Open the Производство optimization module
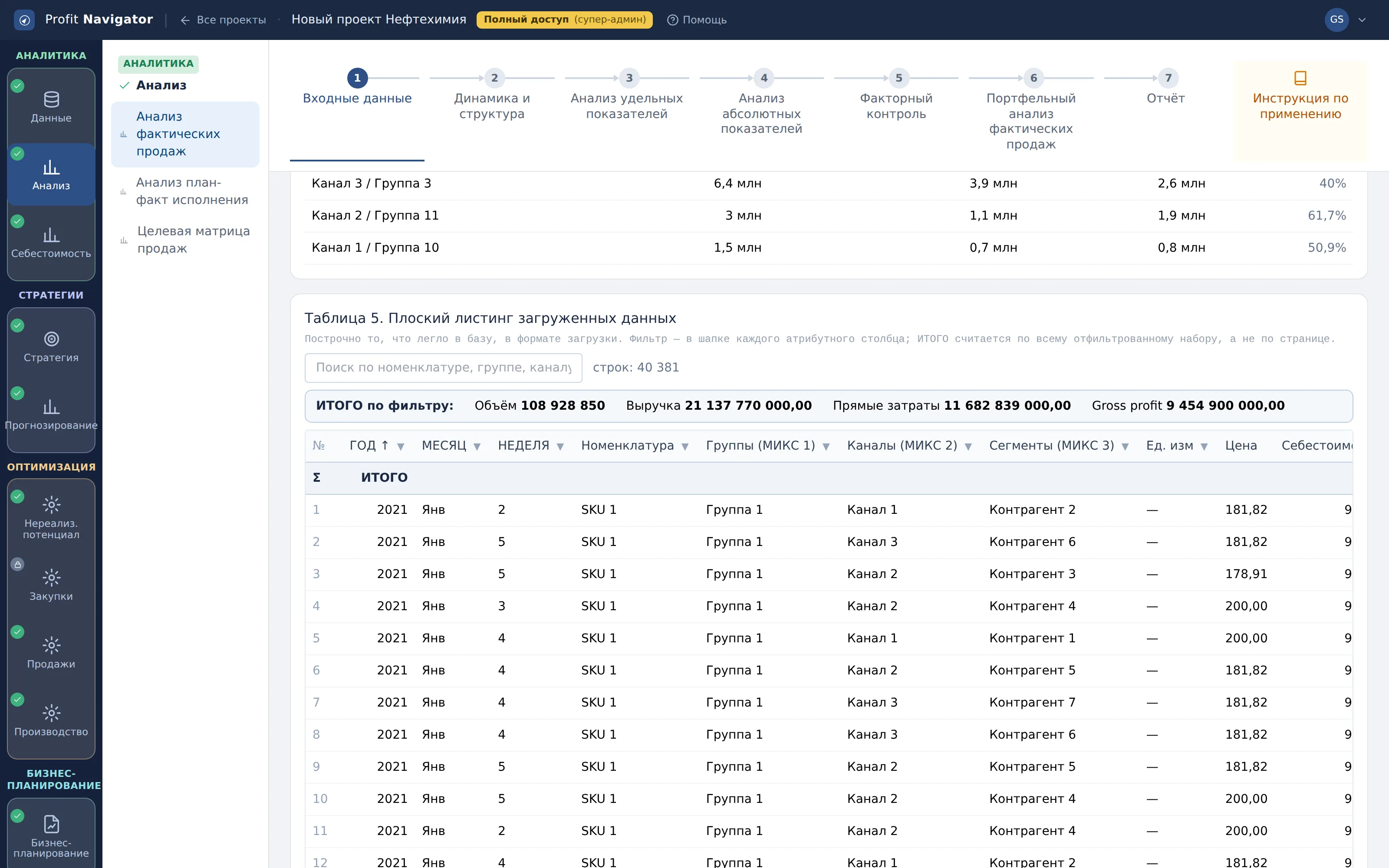Screen dimensions: 1389x868 (x=51, y=720)
